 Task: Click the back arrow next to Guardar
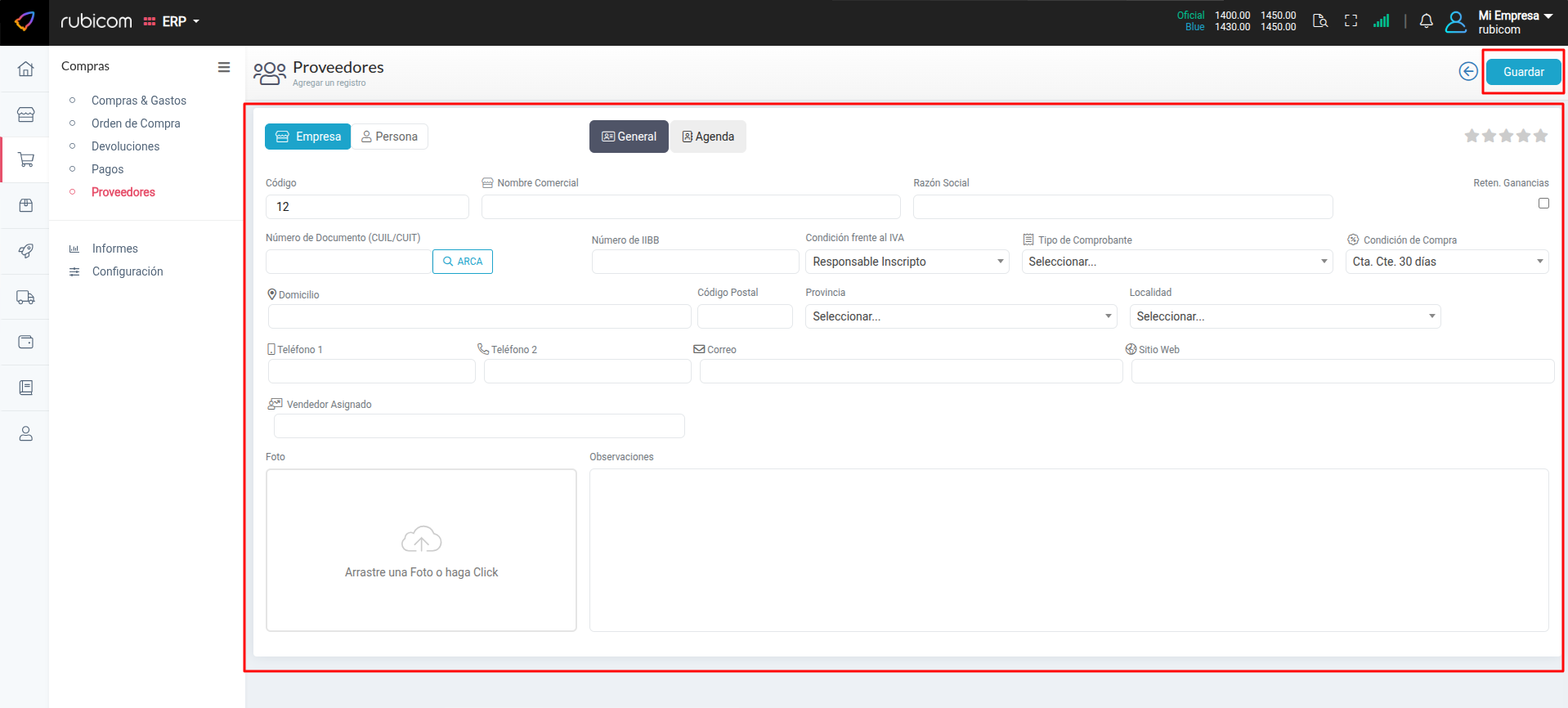[1467, 72]
